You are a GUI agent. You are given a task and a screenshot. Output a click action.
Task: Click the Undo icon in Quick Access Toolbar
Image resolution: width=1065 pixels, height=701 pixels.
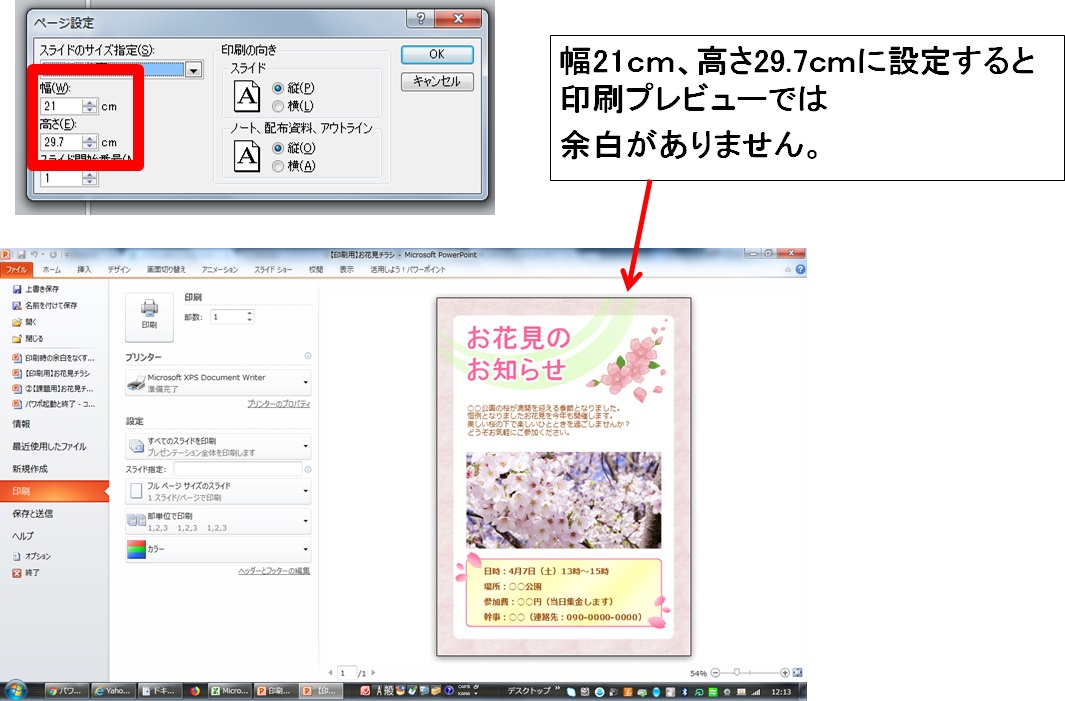click(37, 255)
